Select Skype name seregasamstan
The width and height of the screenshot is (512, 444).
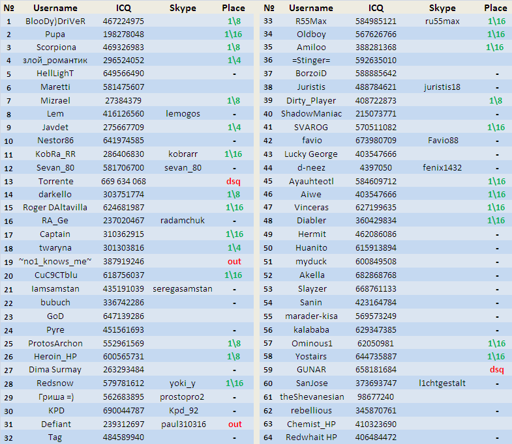pos(183,289)
